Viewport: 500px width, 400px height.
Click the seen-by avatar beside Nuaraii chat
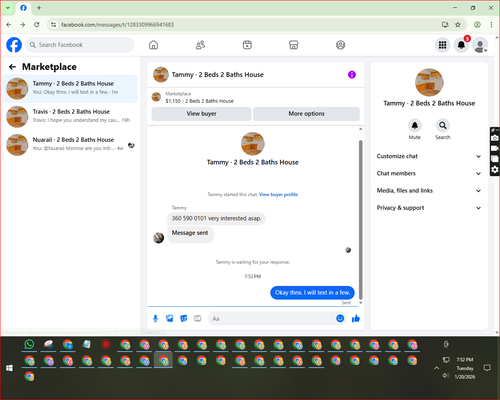click(131, 145)
